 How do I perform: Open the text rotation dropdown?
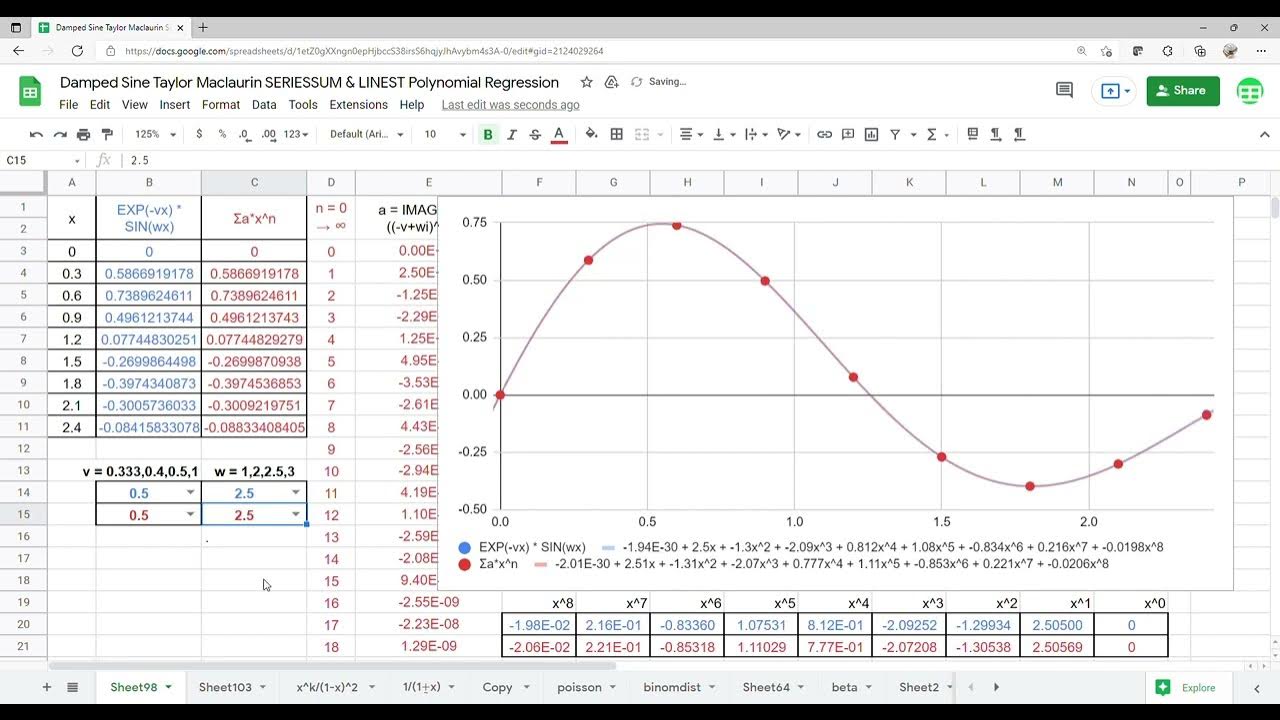[789, 134]
